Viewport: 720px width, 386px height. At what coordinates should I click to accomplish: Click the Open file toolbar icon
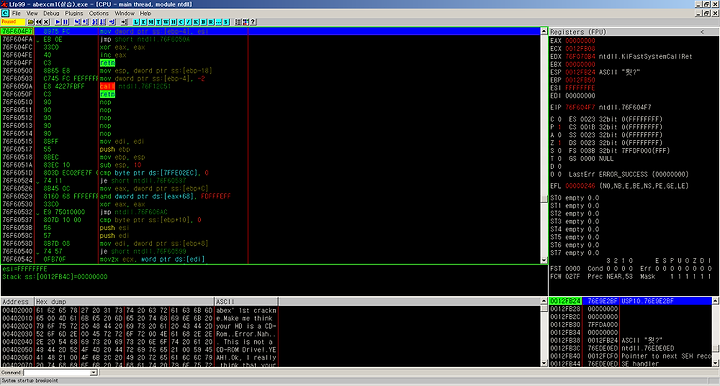30,22
